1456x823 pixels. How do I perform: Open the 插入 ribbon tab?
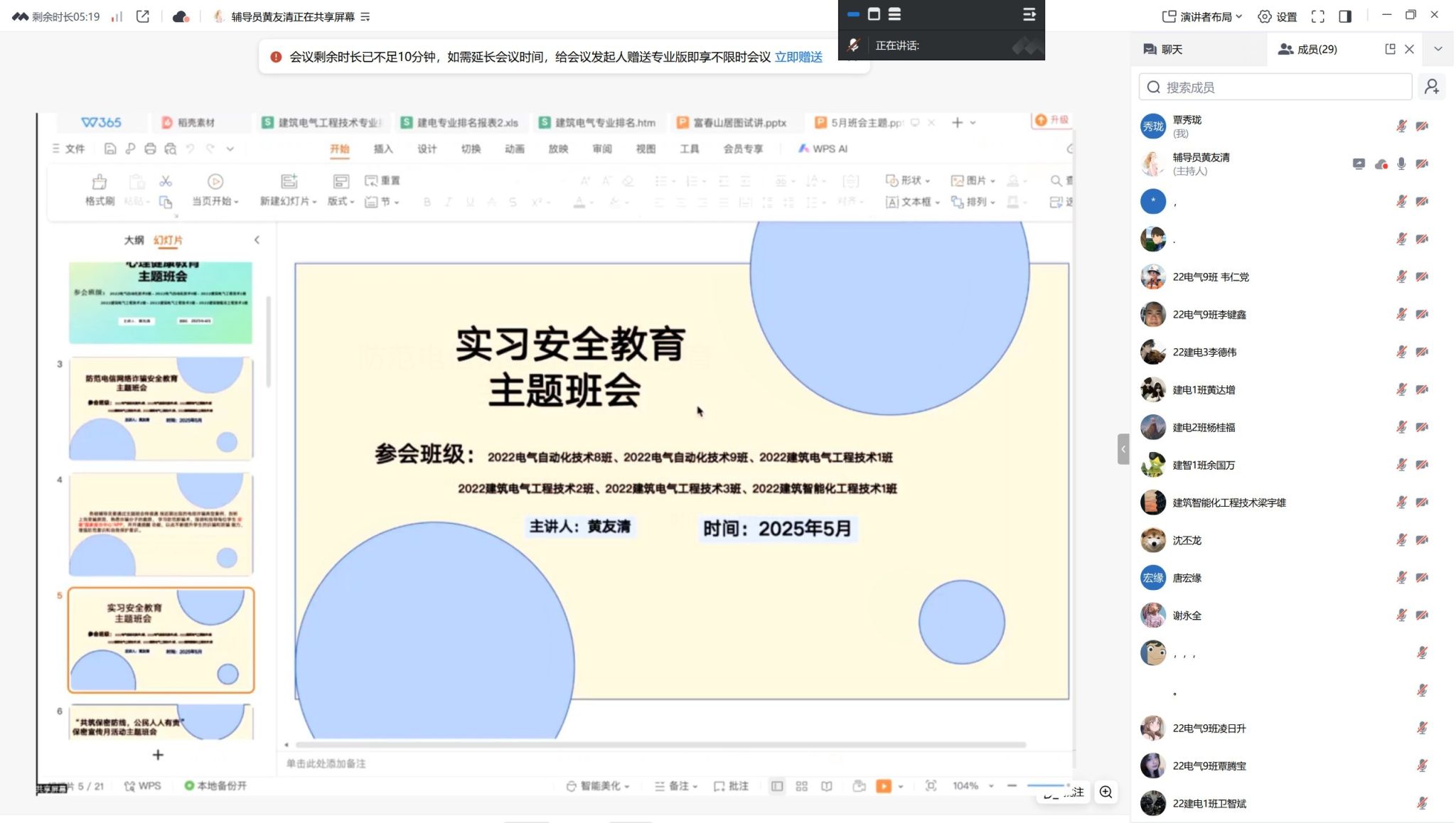point(382,149)
